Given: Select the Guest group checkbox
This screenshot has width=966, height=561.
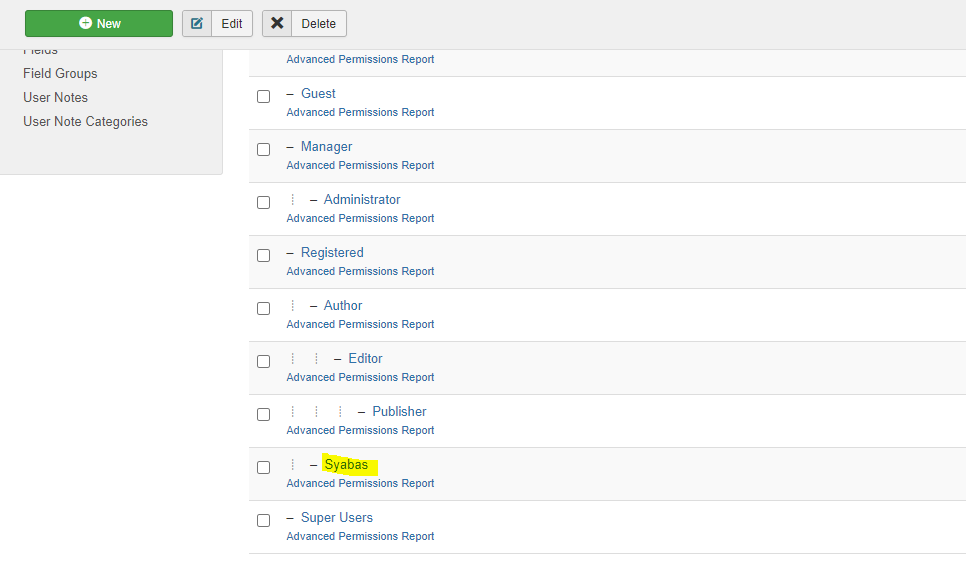Looking at the screenshot, I should coord(264,97).
